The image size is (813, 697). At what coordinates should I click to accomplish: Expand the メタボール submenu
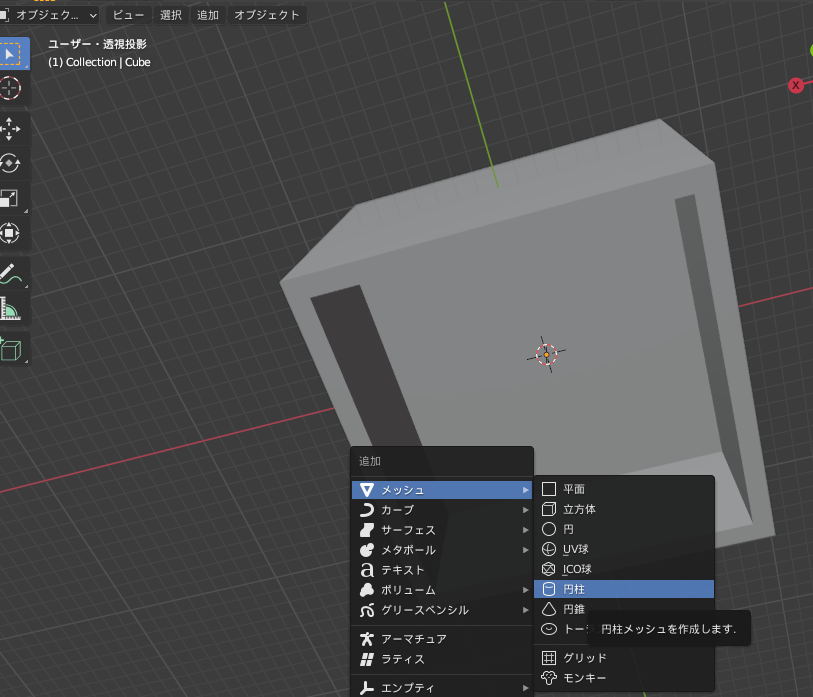point(442,550)
